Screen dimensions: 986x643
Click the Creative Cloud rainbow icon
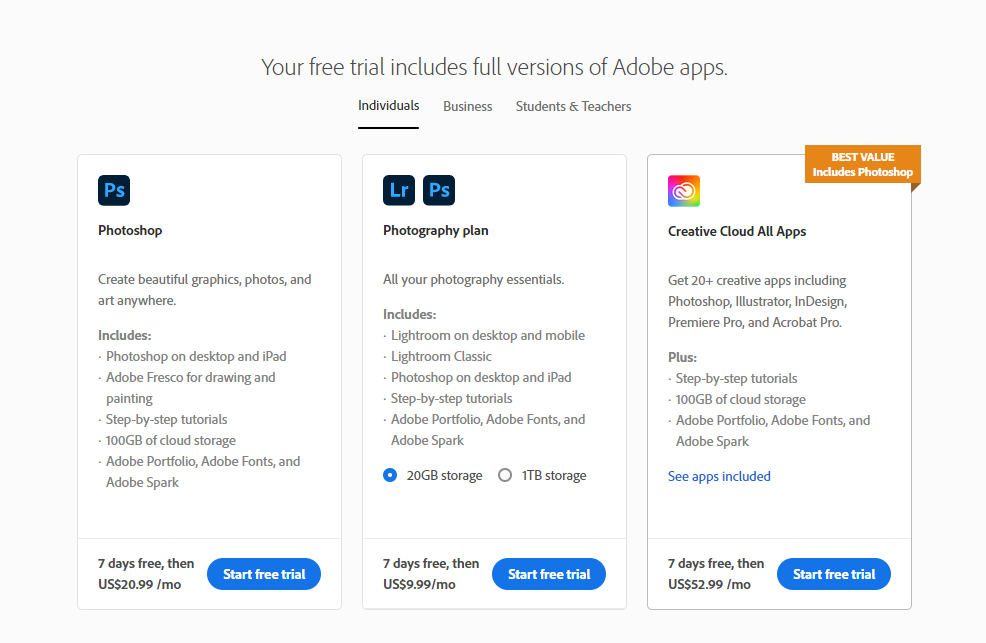coord(684,191)
